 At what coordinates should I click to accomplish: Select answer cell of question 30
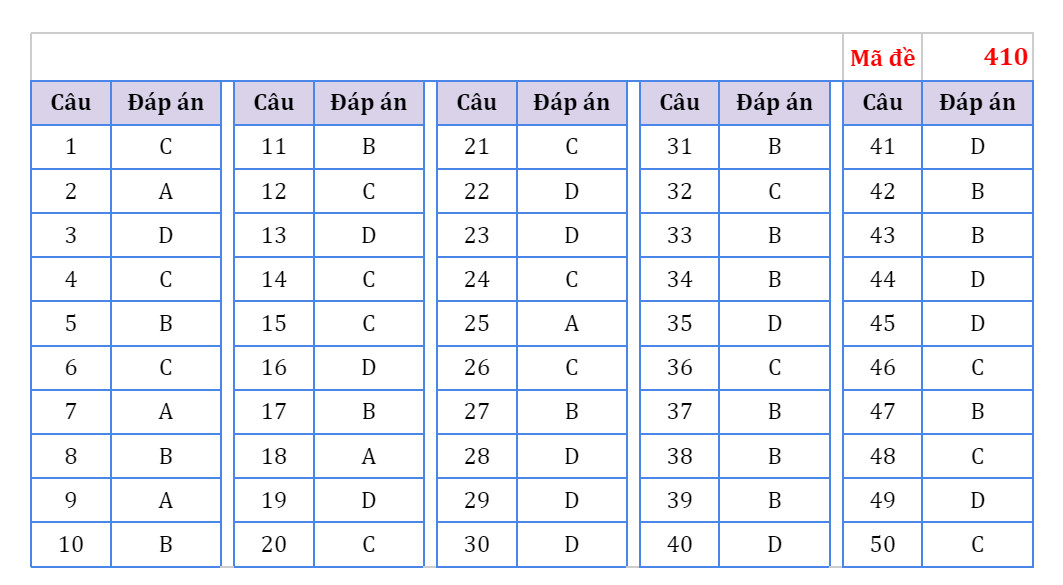point(571,544)
